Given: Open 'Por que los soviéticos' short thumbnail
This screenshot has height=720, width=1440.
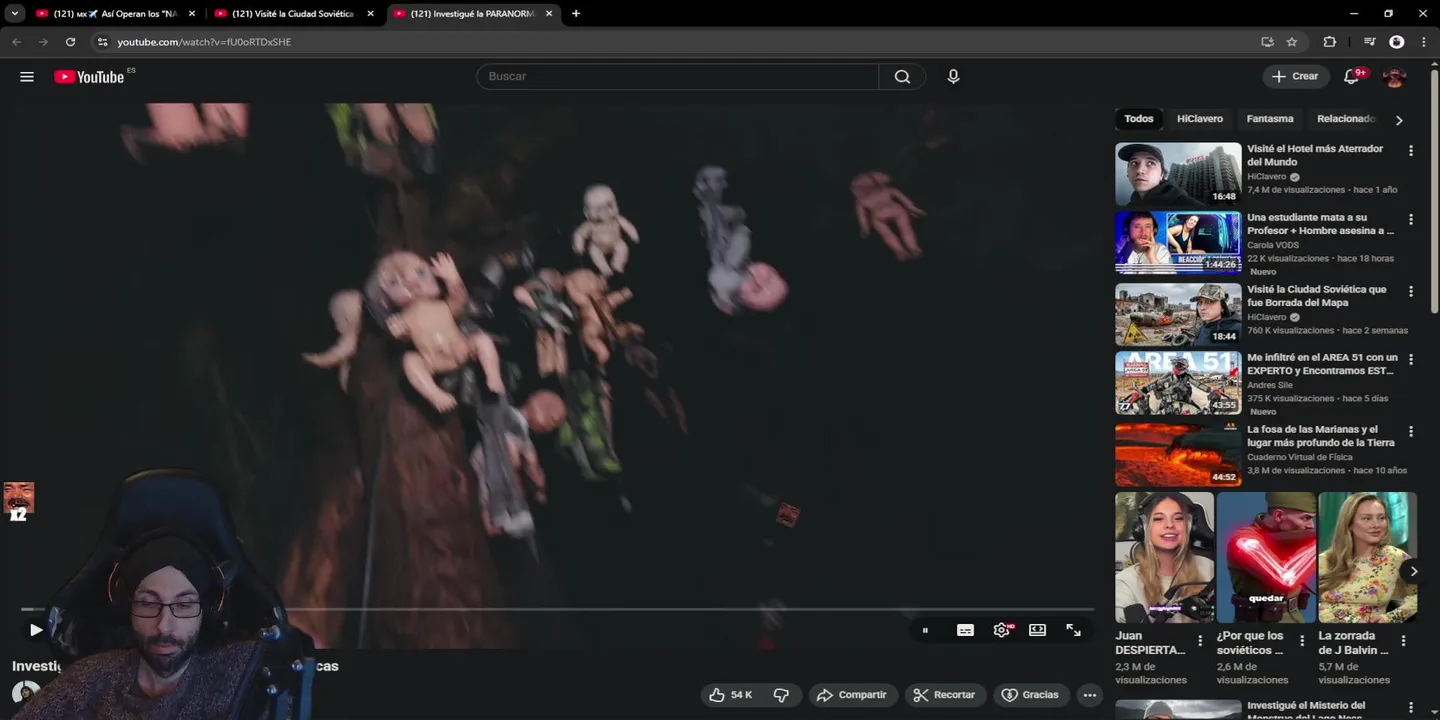Looking at the screenshot, I should coord(1267,558).
